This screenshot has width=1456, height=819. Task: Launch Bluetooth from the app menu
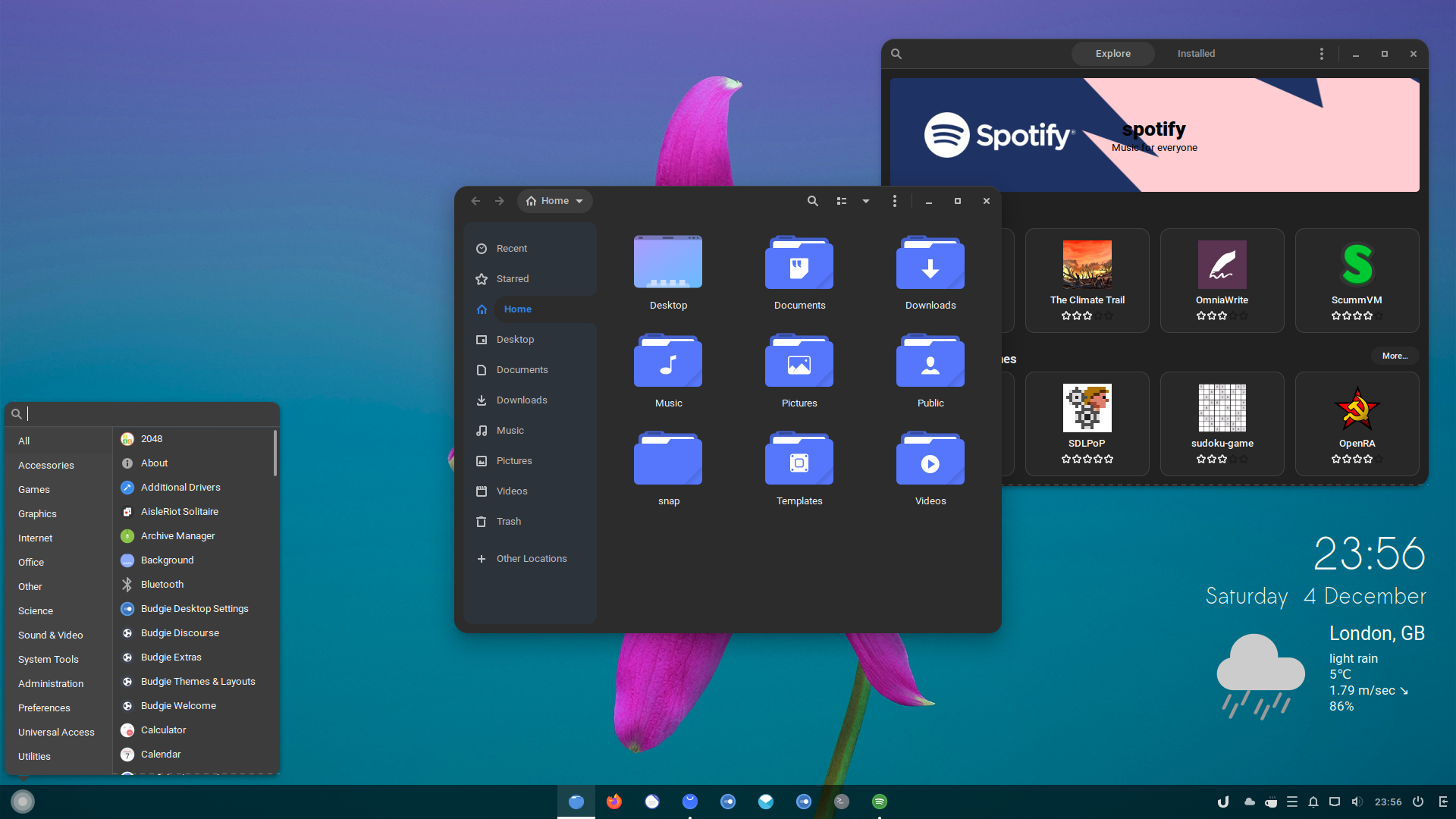pyautogui.click(x=193, y=585)
